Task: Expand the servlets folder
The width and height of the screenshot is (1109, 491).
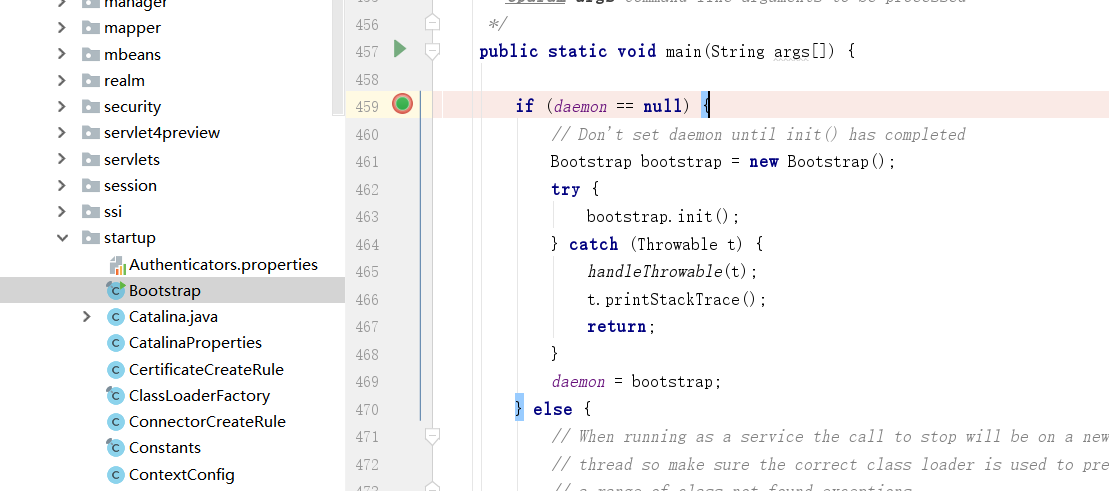Action: 62,159
